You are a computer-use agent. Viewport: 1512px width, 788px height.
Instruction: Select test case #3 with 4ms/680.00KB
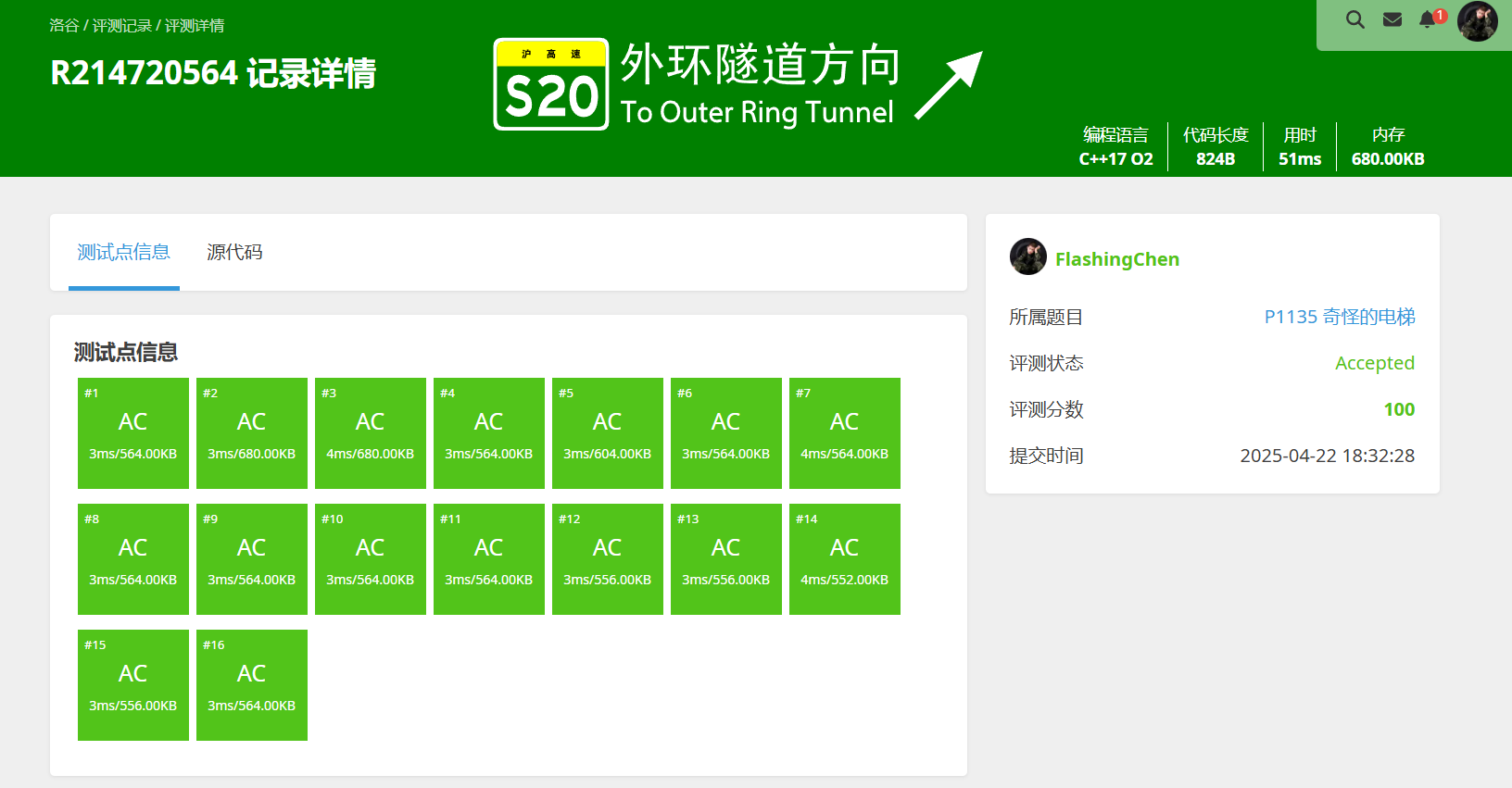pyautogui.click(x=371, y=433)
